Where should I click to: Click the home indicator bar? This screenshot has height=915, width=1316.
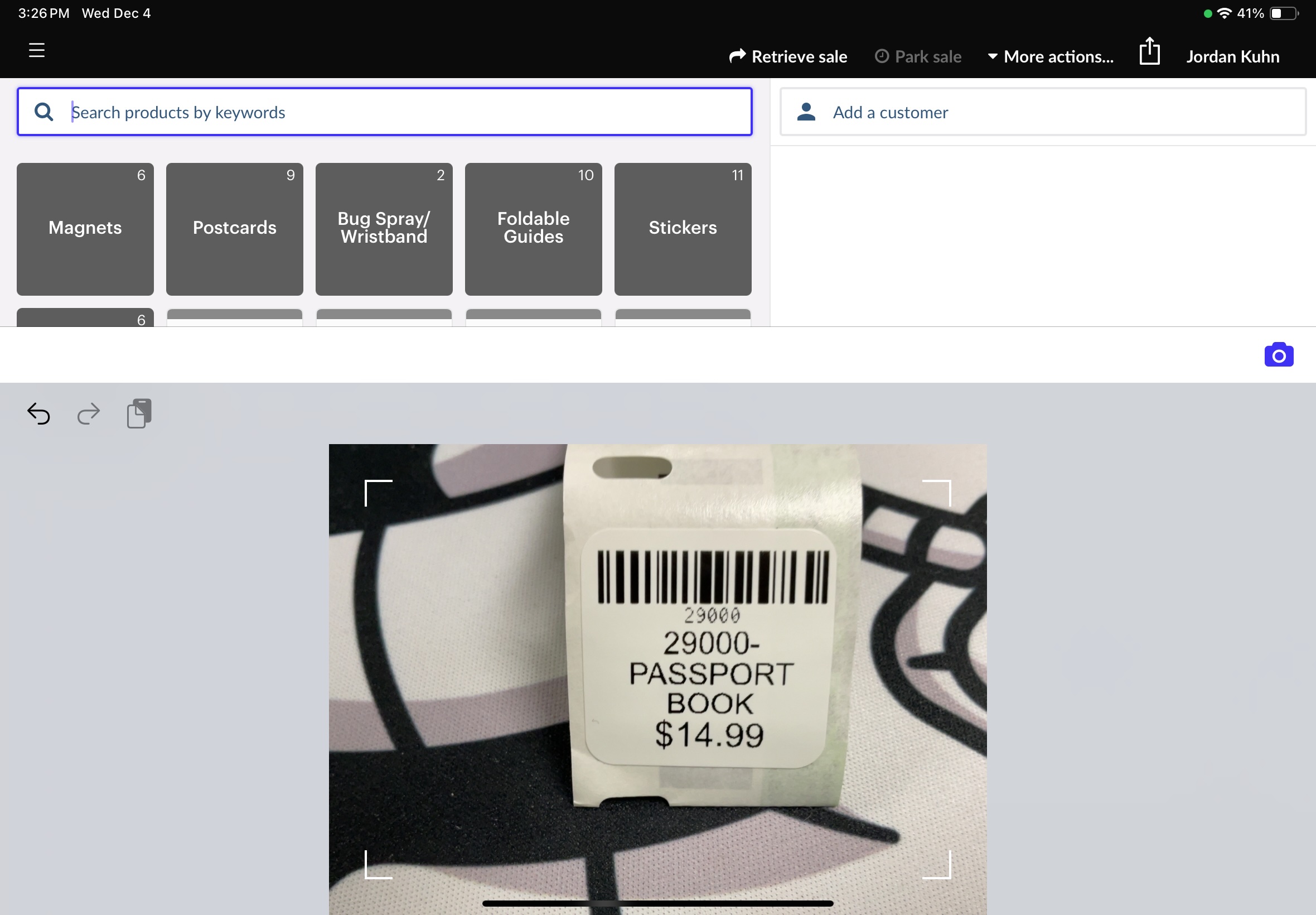657,903
